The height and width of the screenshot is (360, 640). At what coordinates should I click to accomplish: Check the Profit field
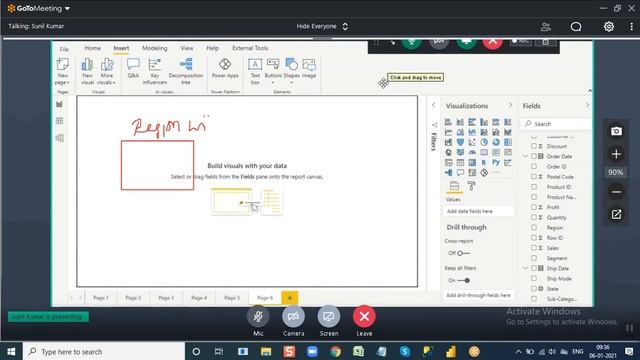pyautogui.click(x=534, y=207)
